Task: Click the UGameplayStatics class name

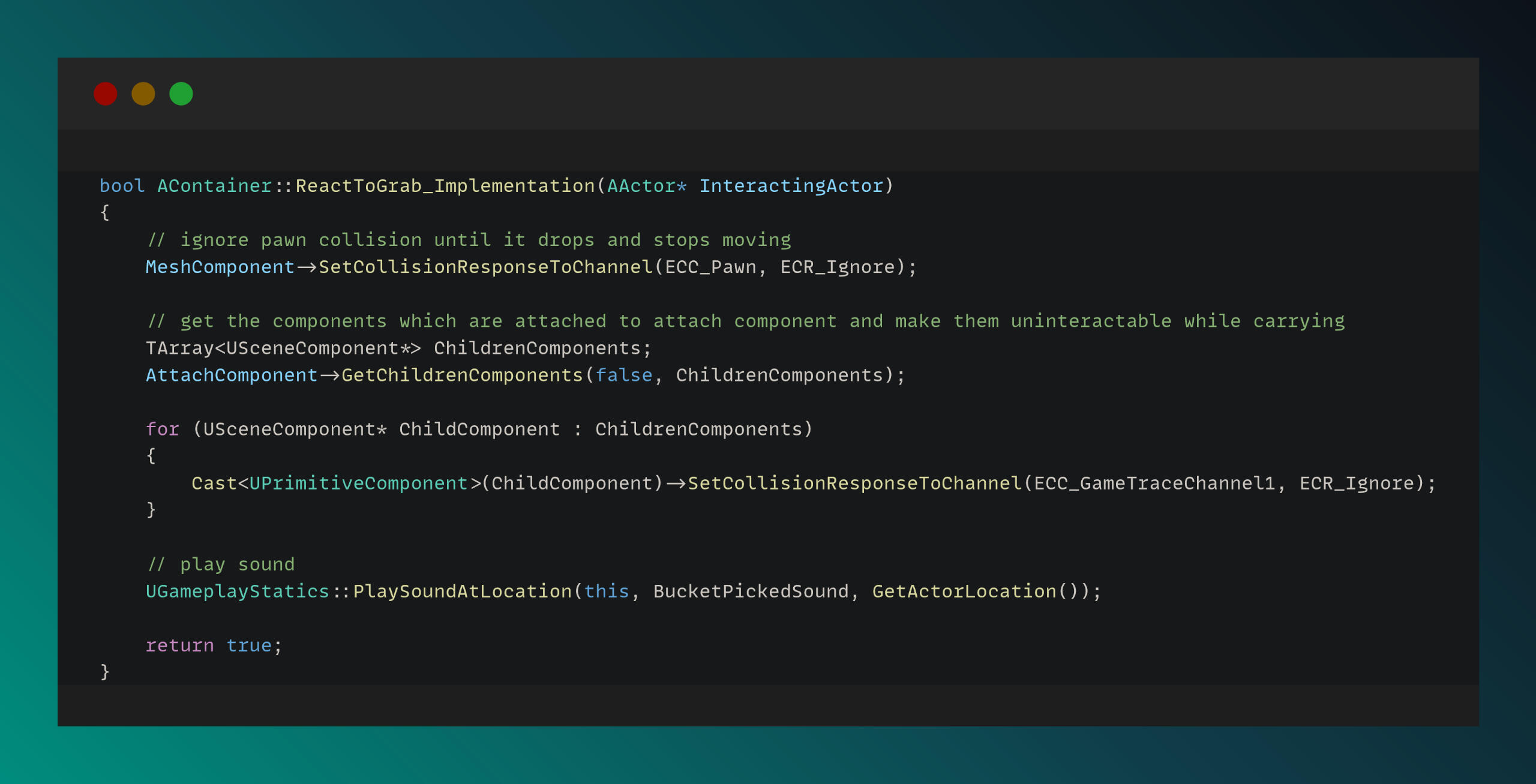Action: click(x=237, y=591)
